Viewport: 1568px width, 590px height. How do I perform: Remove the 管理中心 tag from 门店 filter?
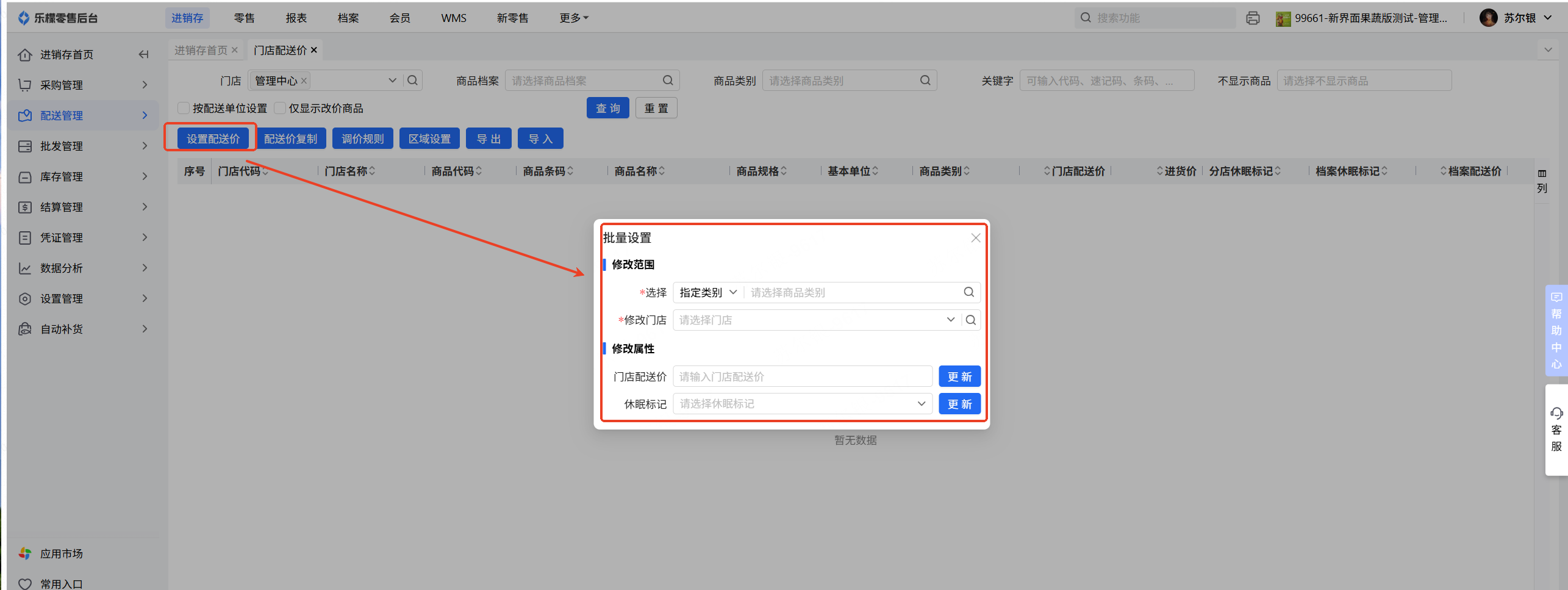(304, 81)
